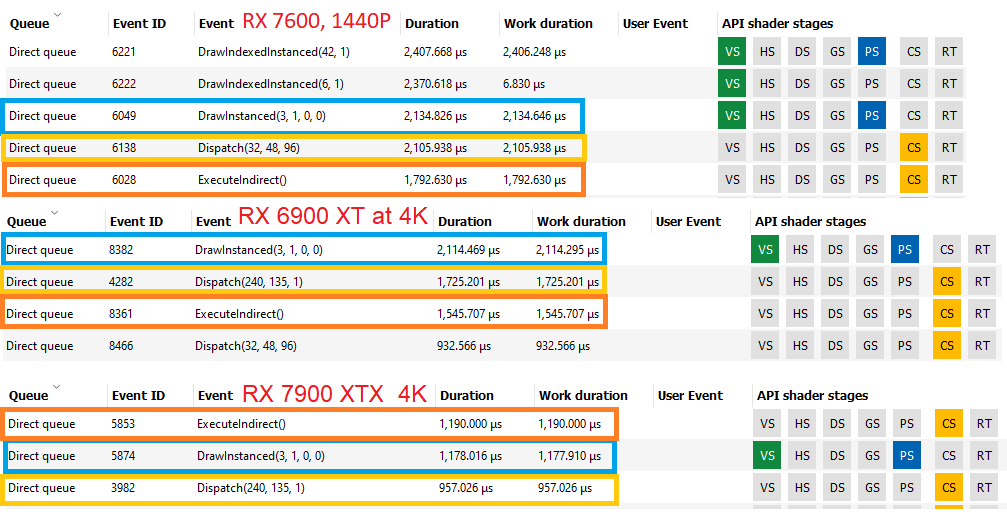Click API shader stages header in RX 7600 table

[777, 24]
